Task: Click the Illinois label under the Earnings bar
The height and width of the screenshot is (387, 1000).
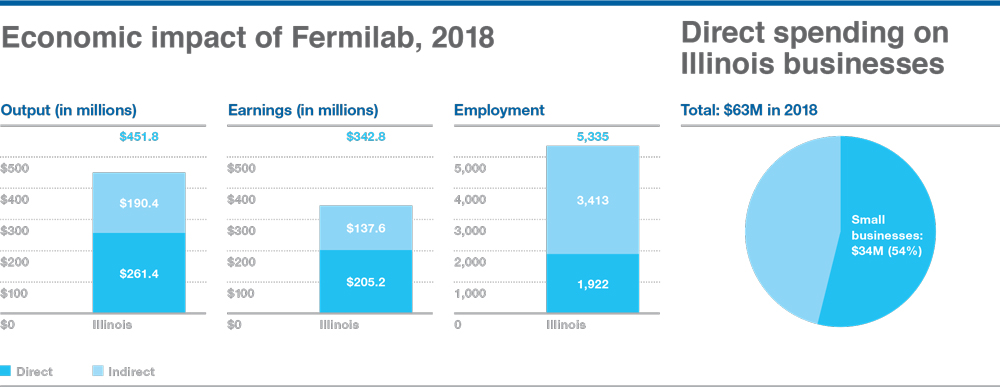Action: pyautogui.click(x=339, y=325)
